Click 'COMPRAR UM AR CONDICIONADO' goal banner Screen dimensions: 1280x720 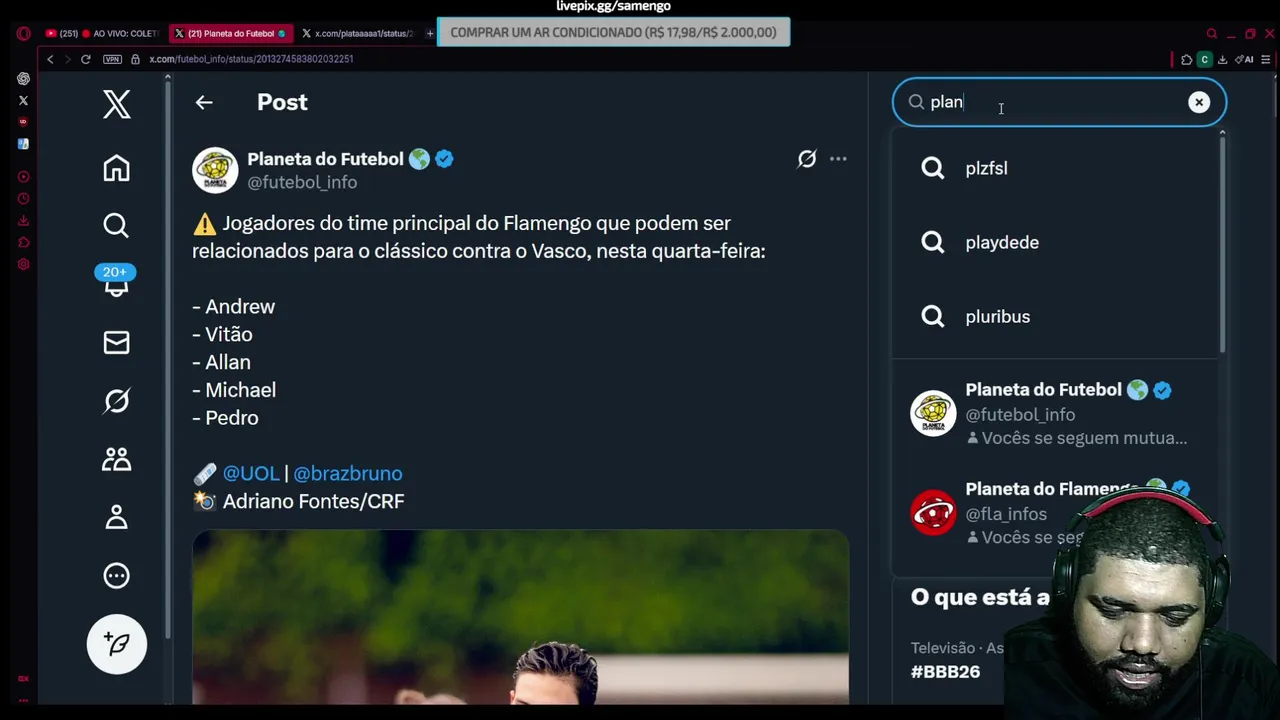613,32
